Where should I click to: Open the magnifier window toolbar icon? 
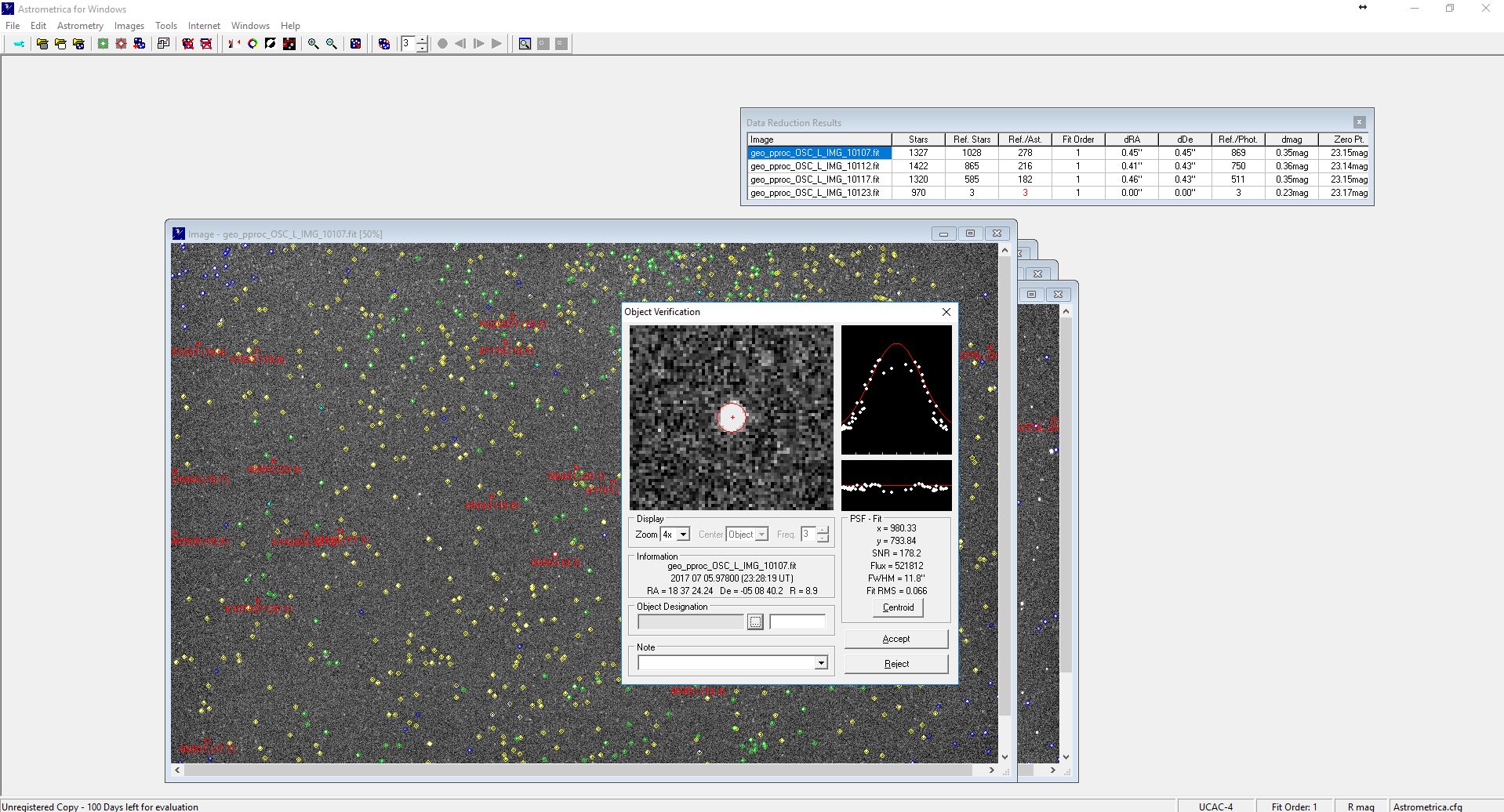525,44
